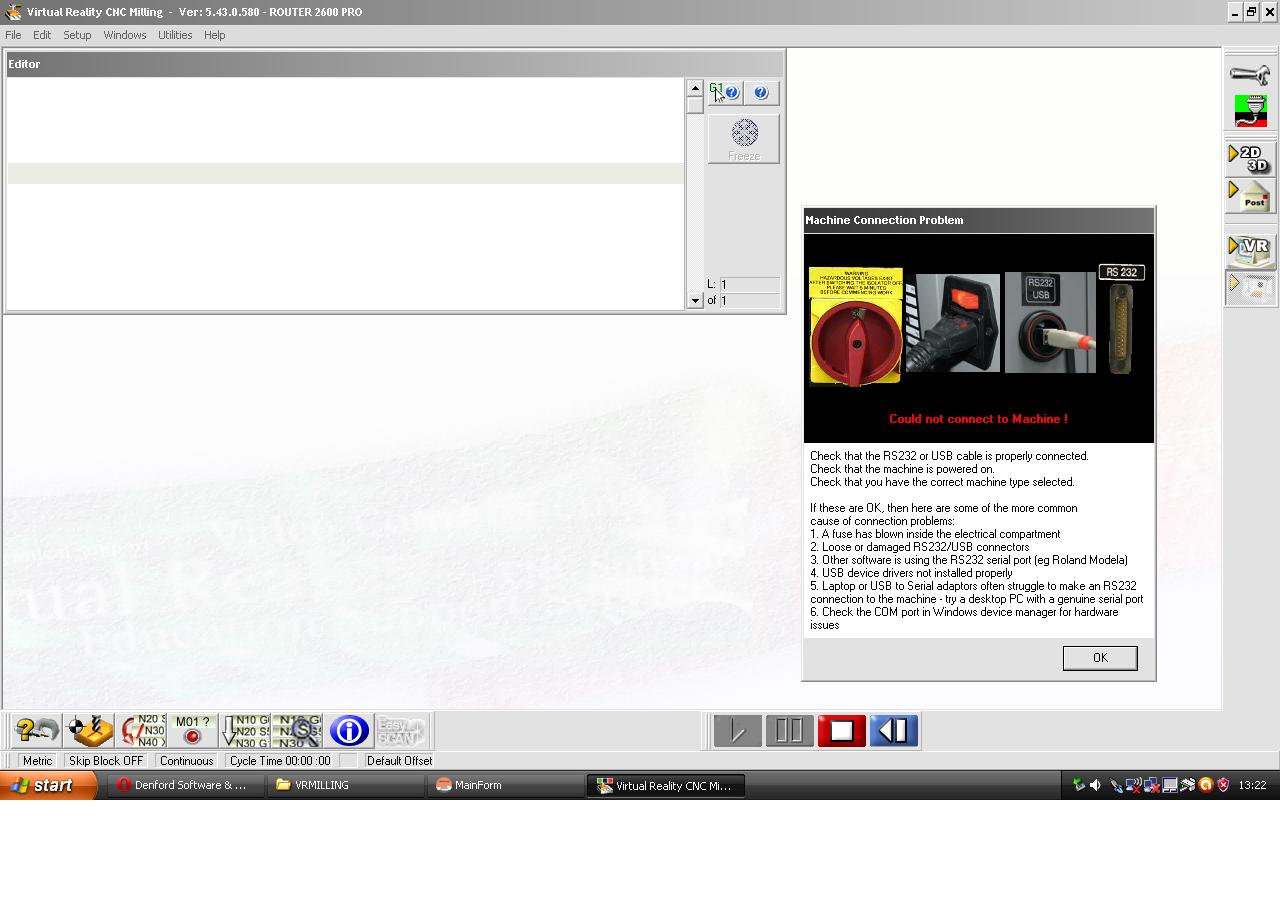Screen dimensions: 1280x913
Task: Click the Editor panel title bar
Action: [x=394, y=64]
